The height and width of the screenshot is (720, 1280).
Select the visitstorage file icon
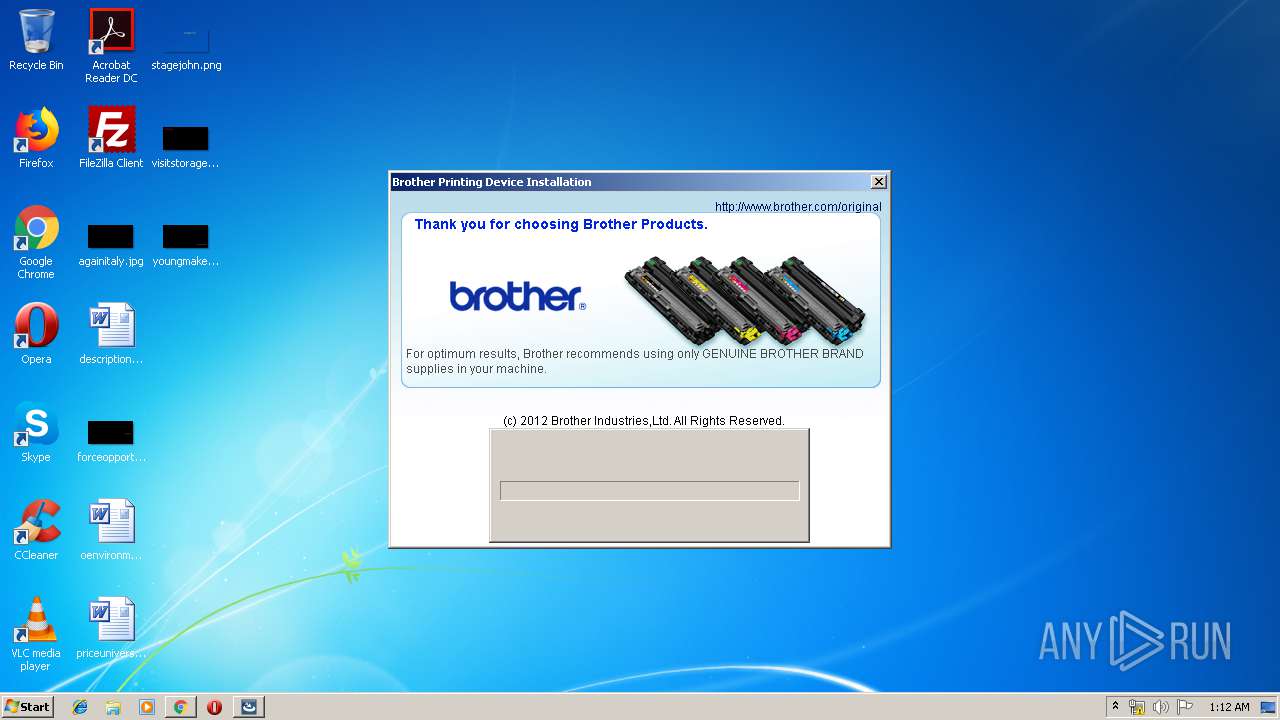tap(186, 146)
